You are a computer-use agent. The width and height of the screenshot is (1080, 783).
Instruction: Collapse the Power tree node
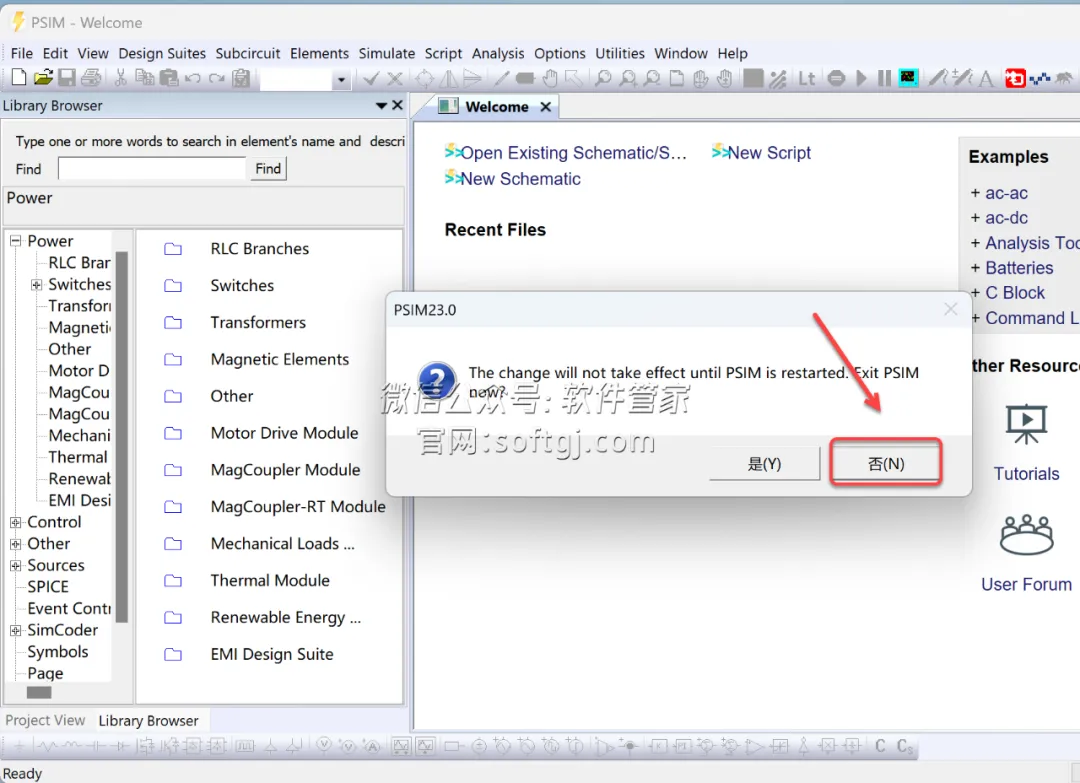pos(15,241)
